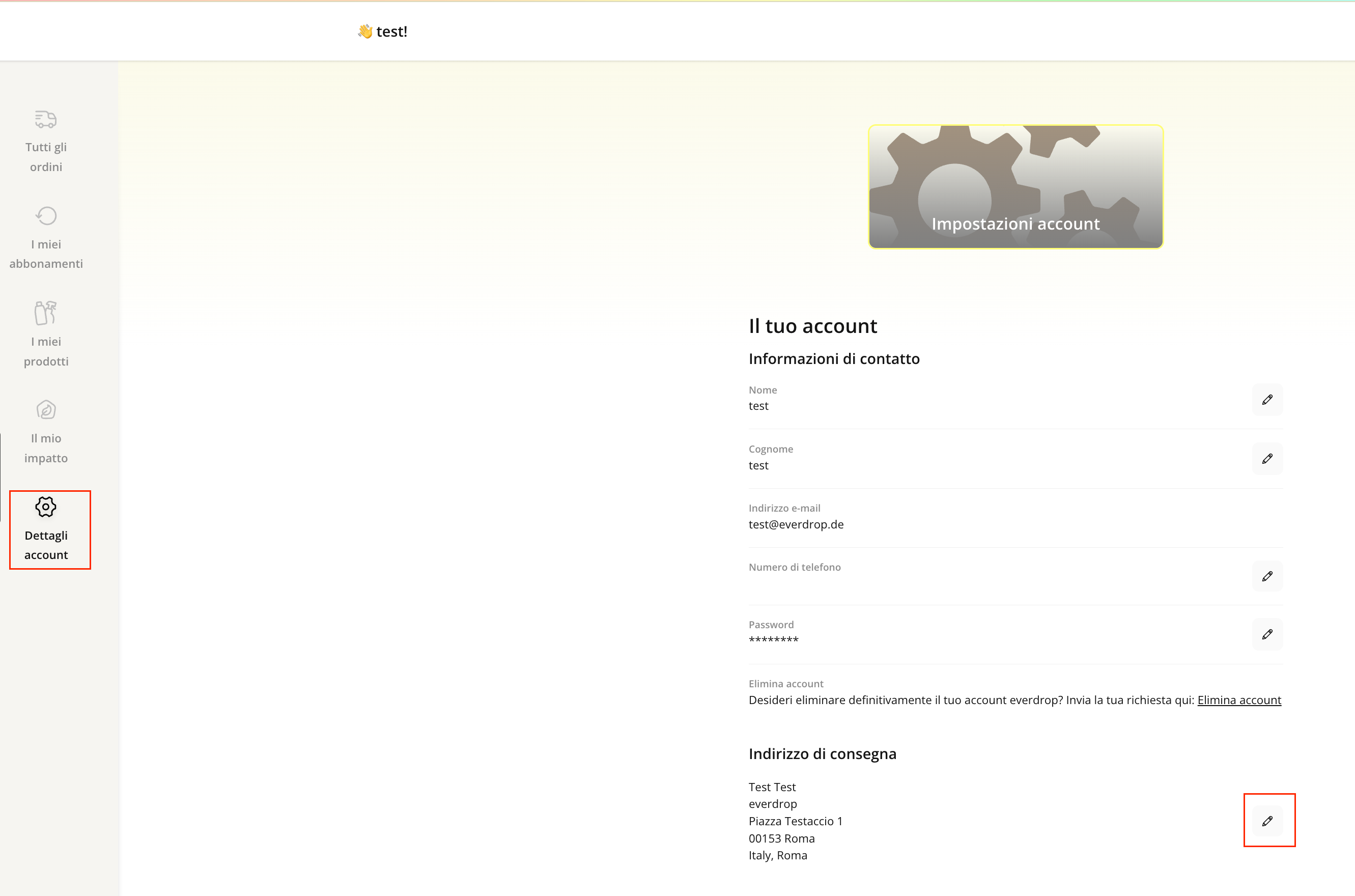Viewport: 1355px width, 896px height.
Task: Edit the Password using pencil icon
Action: (x=1267, y=634)
